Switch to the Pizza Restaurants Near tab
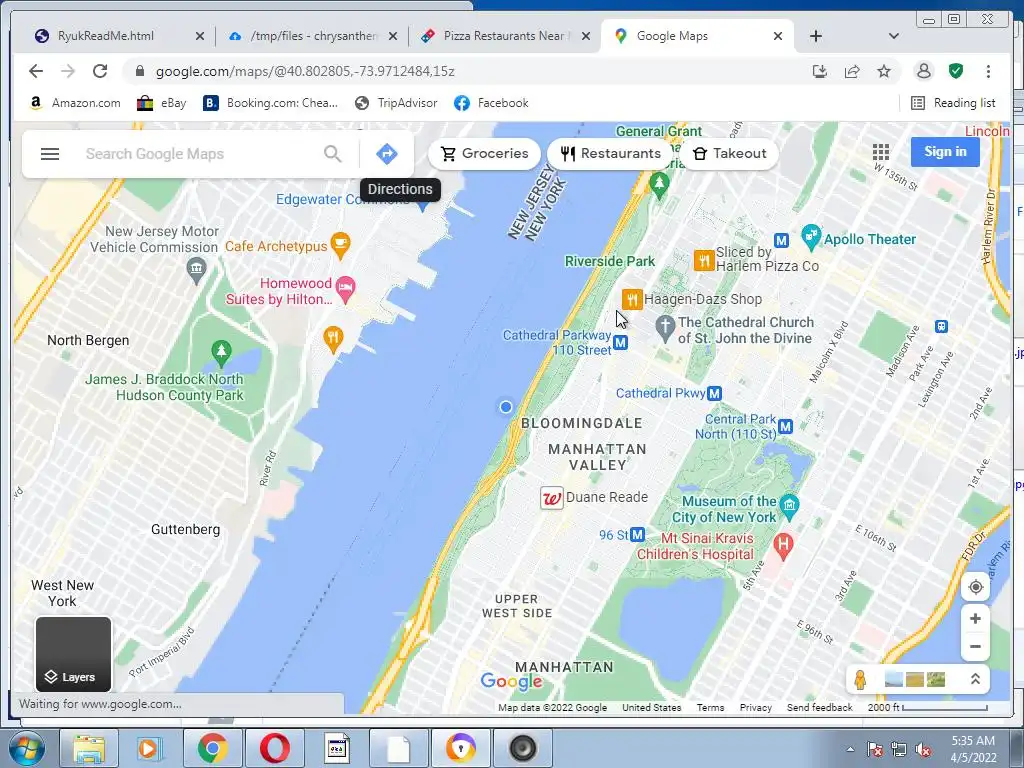The height and width of the screenshot is (768, 1024). [x=504, y=36]
